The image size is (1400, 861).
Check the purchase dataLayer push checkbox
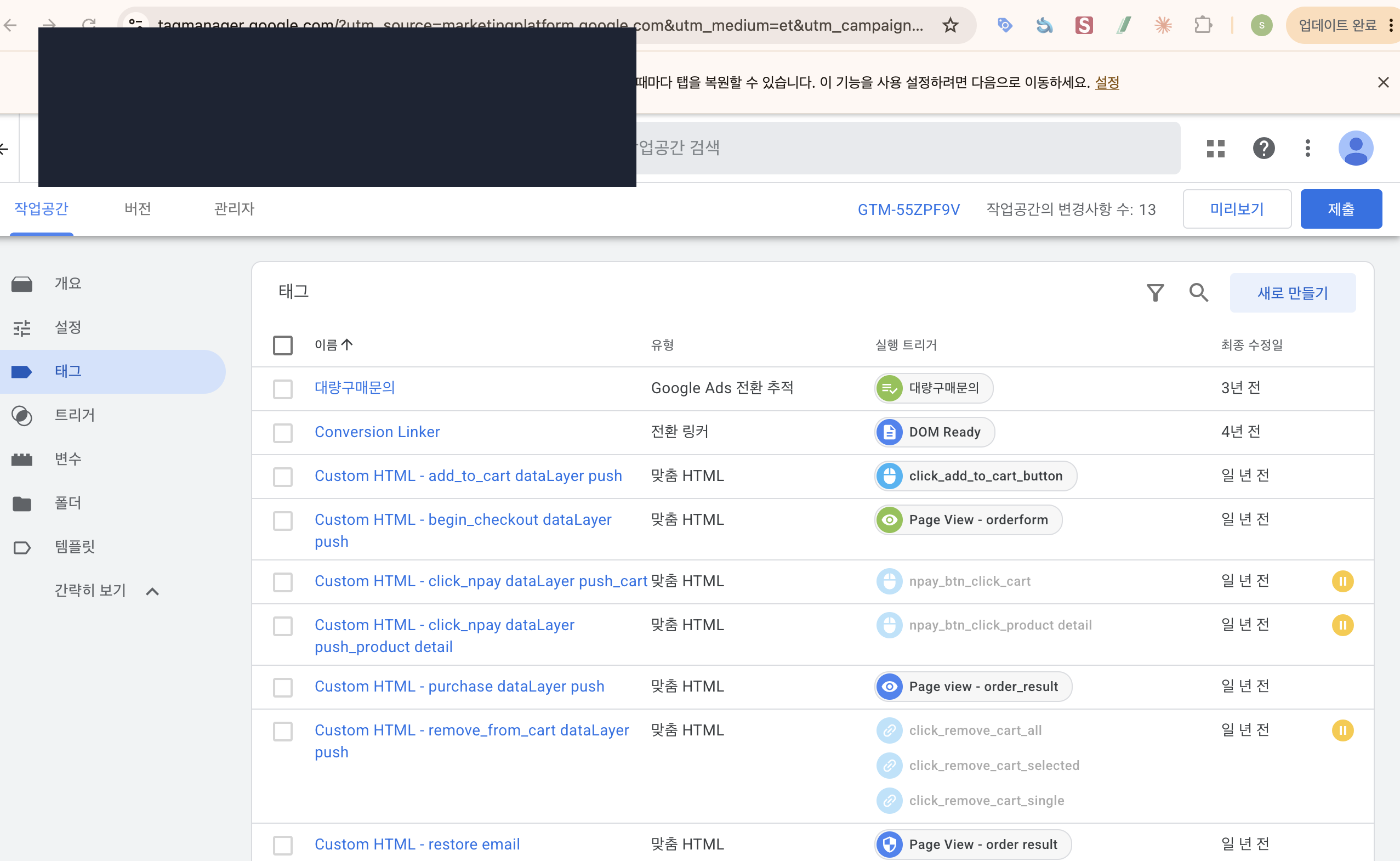tap(283, 687)
